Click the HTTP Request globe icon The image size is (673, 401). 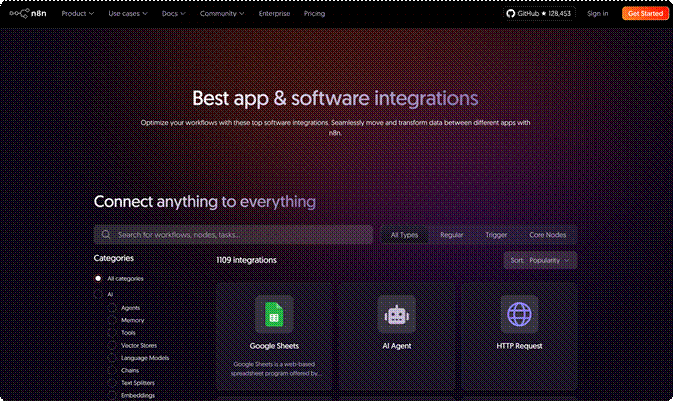tap(519, 315)
